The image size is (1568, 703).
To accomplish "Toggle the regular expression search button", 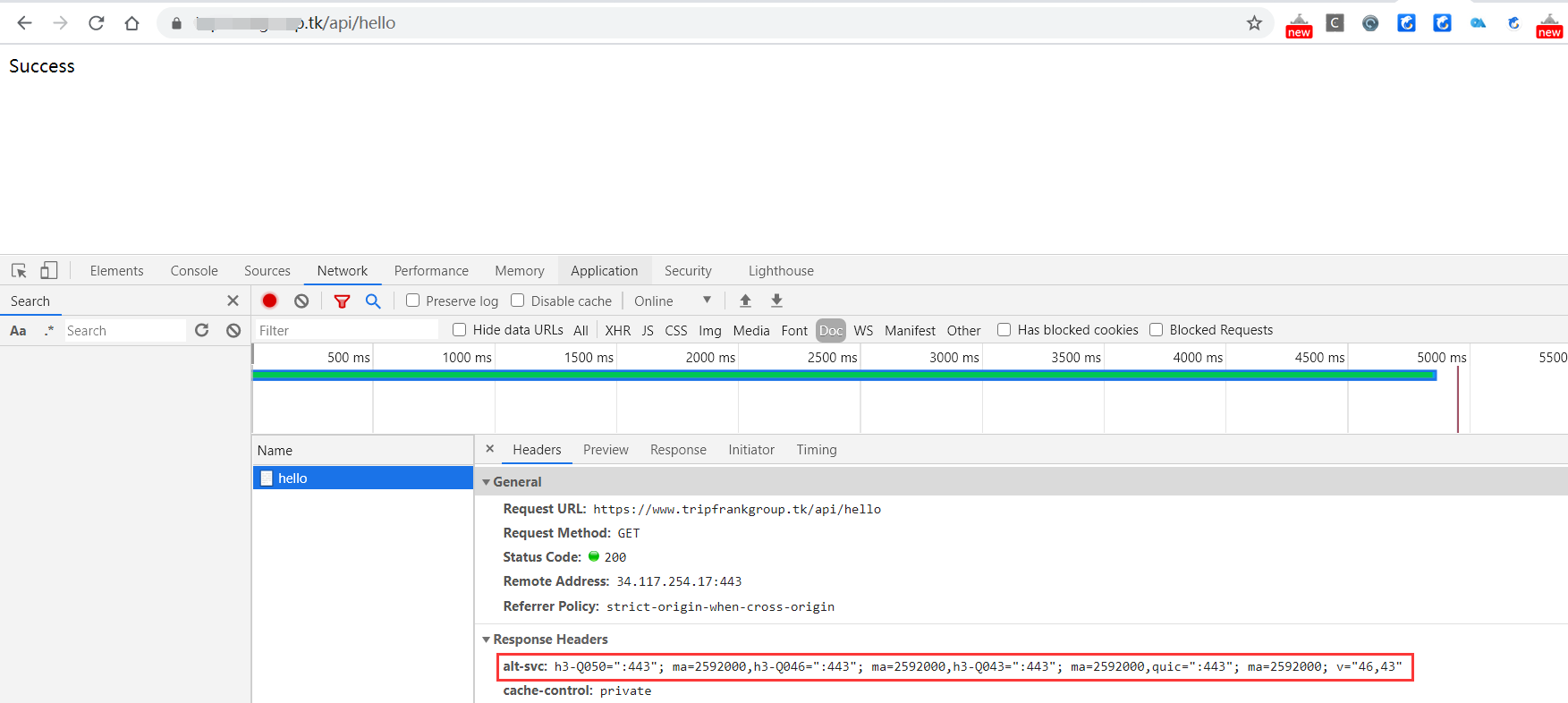I will point(48,330).
